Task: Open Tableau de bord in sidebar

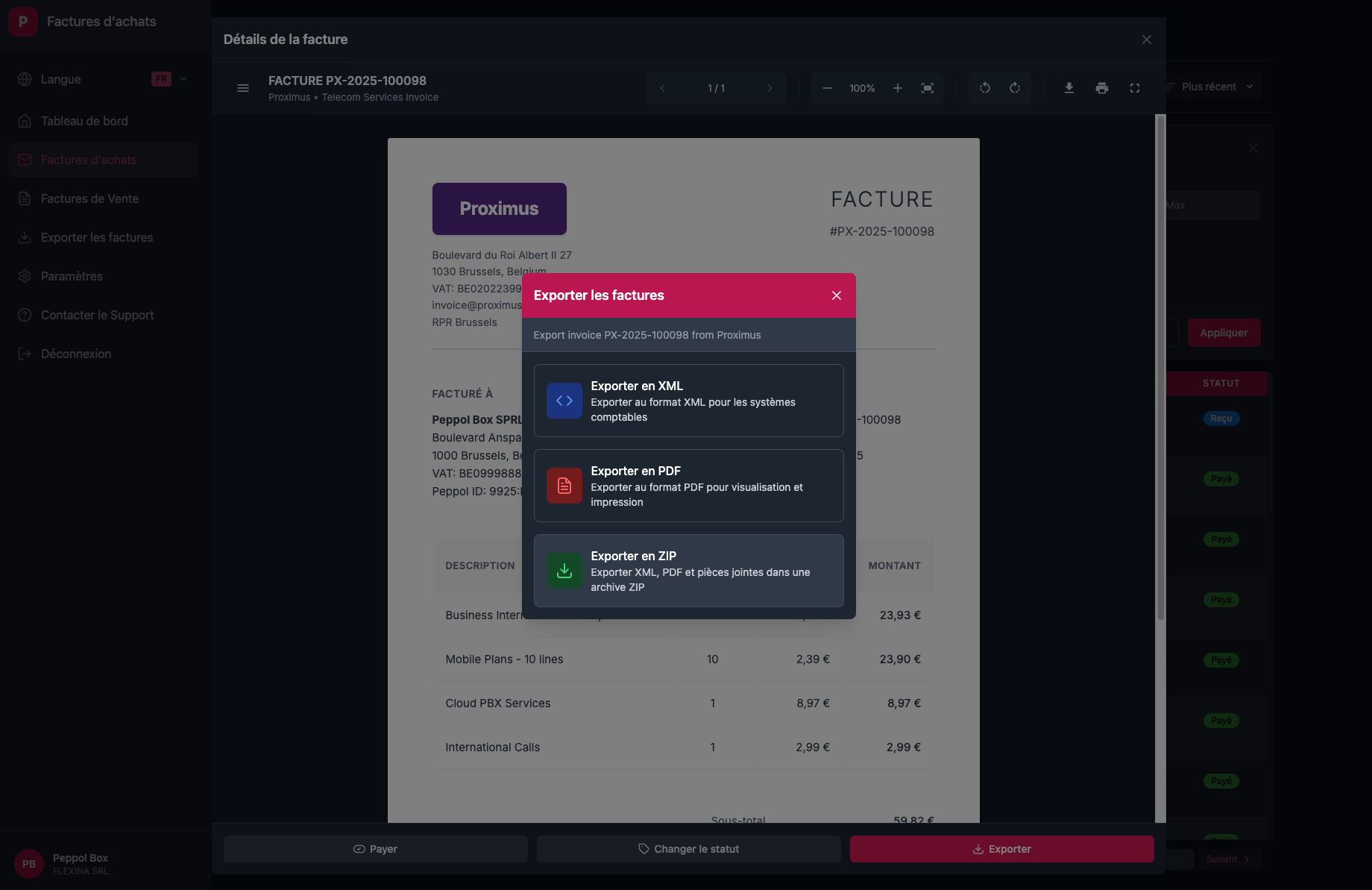Action: pos(104,121)
